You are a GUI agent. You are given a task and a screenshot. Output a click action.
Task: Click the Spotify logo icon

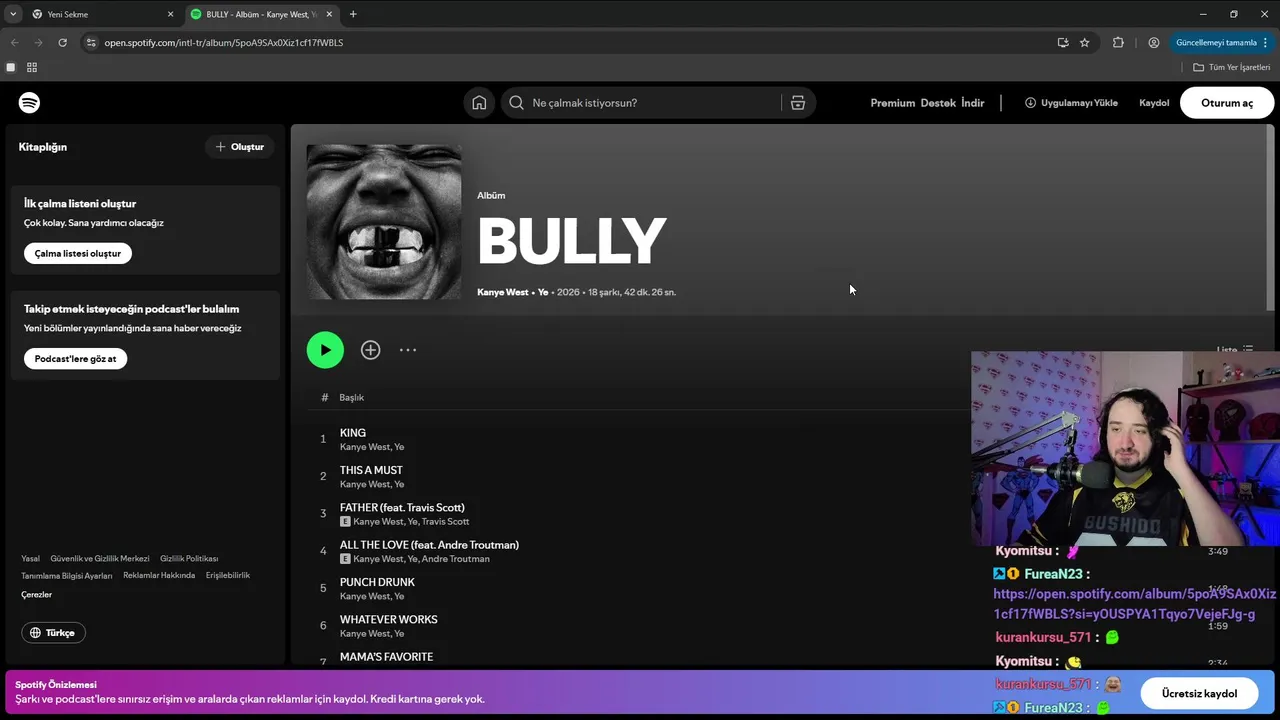pyautogui.click(x=29, y=103)
